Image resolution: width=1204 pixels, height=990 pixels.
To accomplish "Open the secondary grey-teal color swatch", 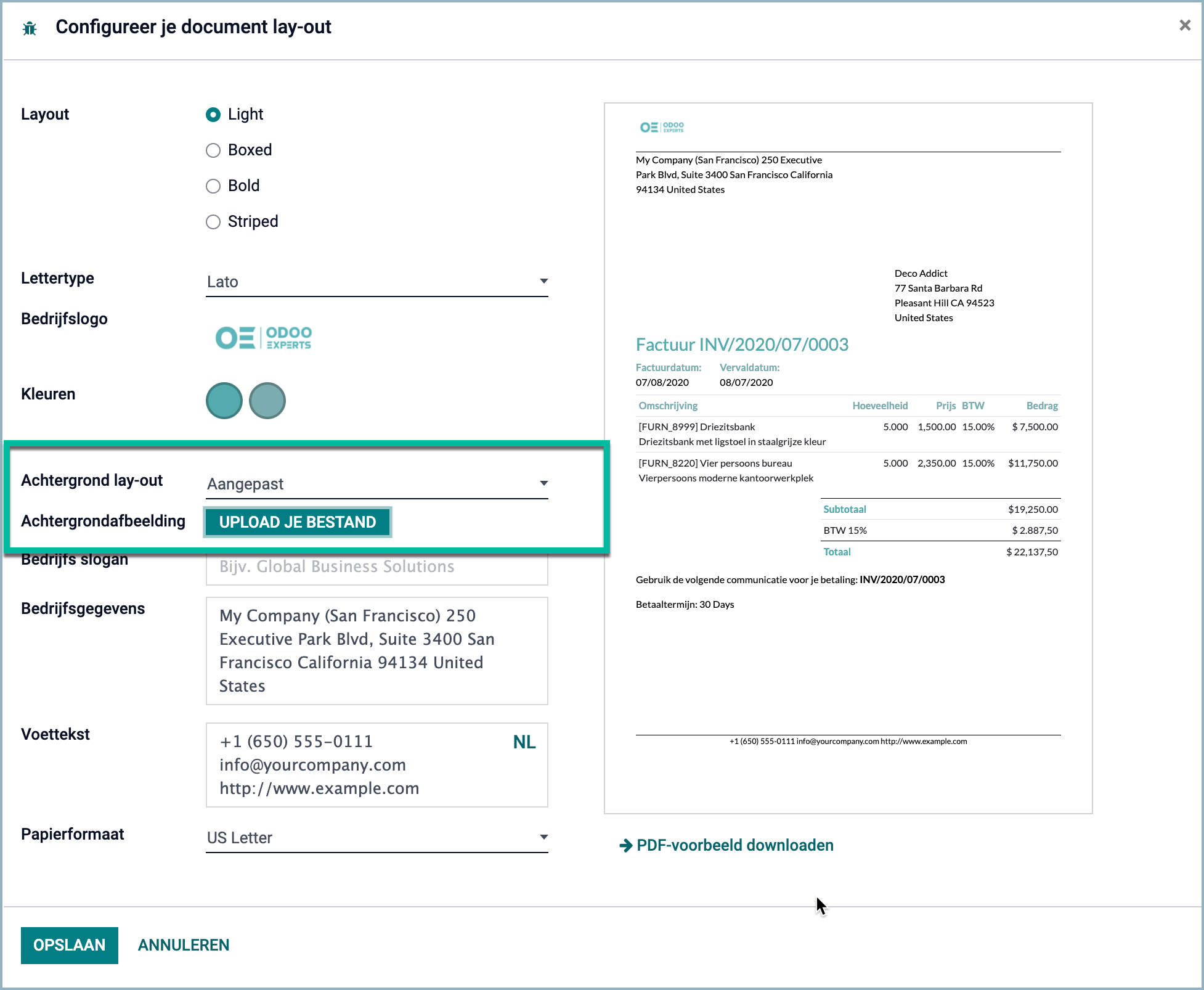I will click(267, 401).
